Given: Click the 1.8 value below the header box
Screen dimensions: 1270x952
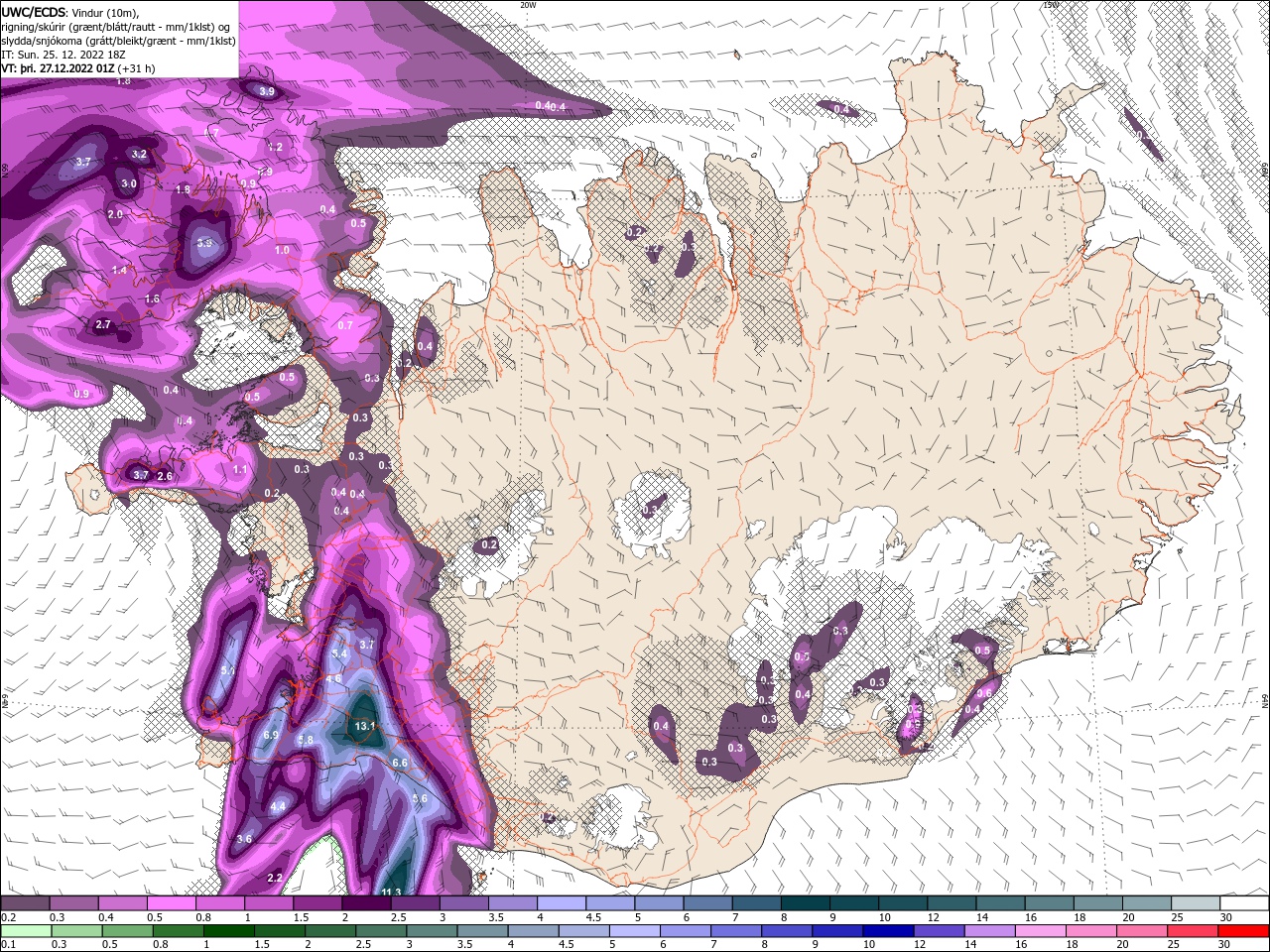Looking at the screenshot, I should click(x=124, y=81).
